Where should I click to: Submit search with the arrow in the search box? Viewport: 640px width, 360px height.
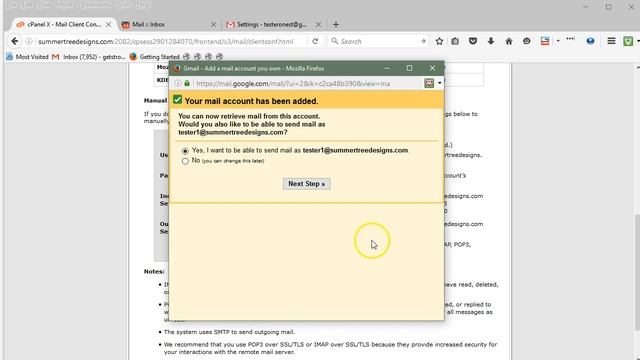pos(423,41)
